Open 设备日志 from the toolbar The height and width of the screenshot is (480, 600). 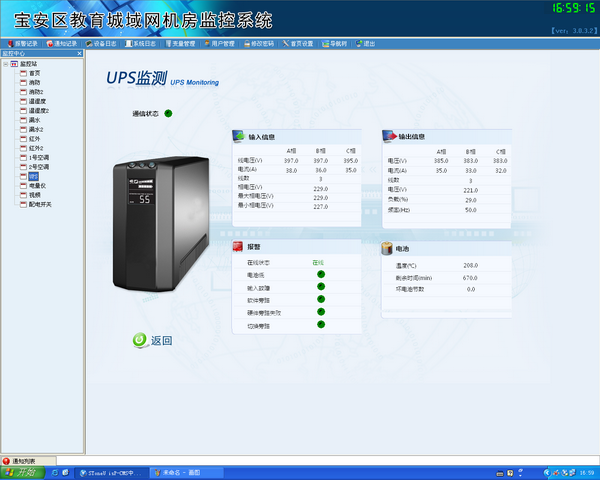(104, 44)
